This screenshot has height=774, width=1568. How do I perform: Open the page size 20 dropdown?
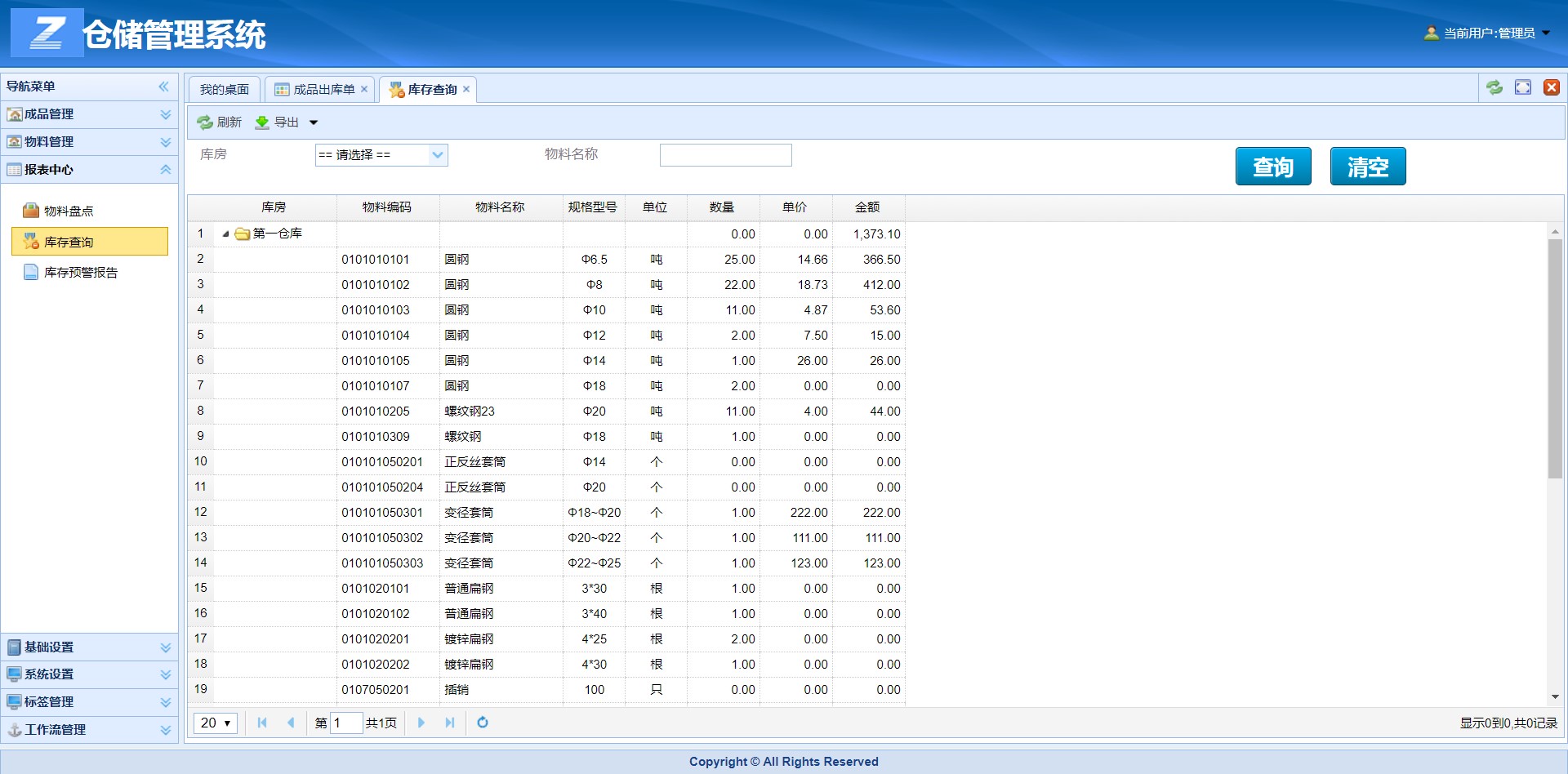(214, 723)
